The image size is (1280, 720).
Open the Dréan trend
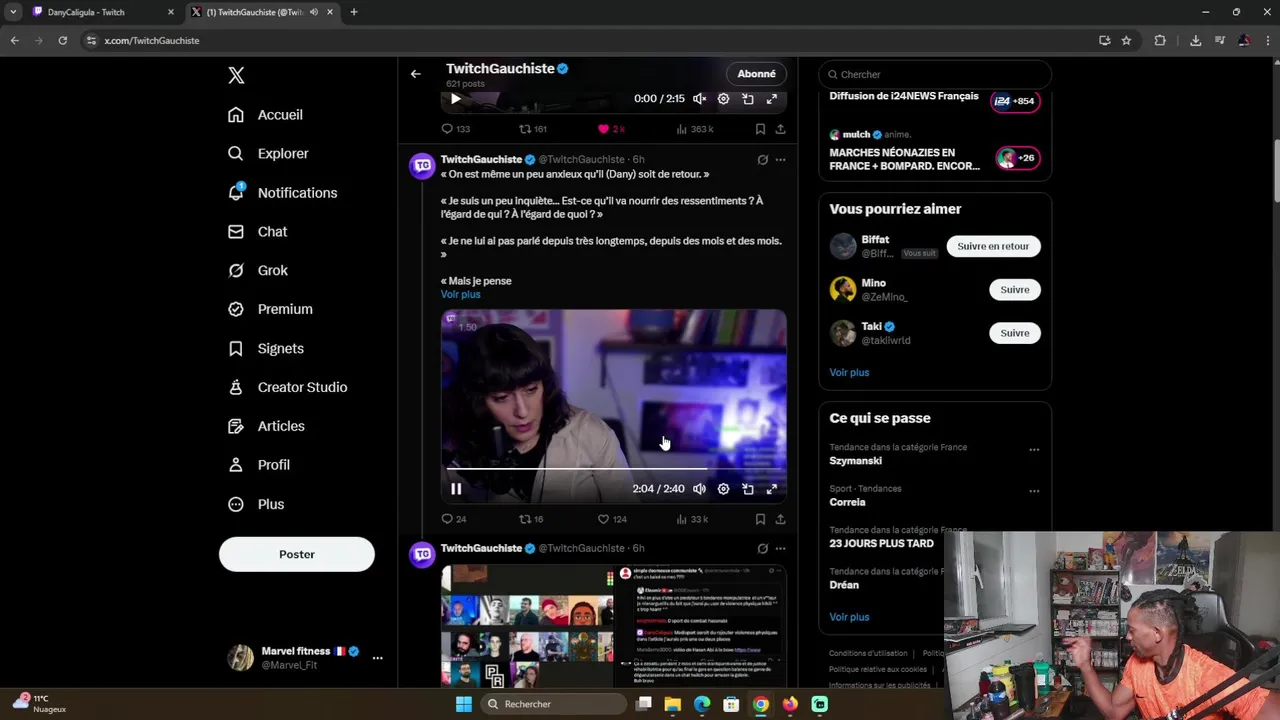coord(844,585)
